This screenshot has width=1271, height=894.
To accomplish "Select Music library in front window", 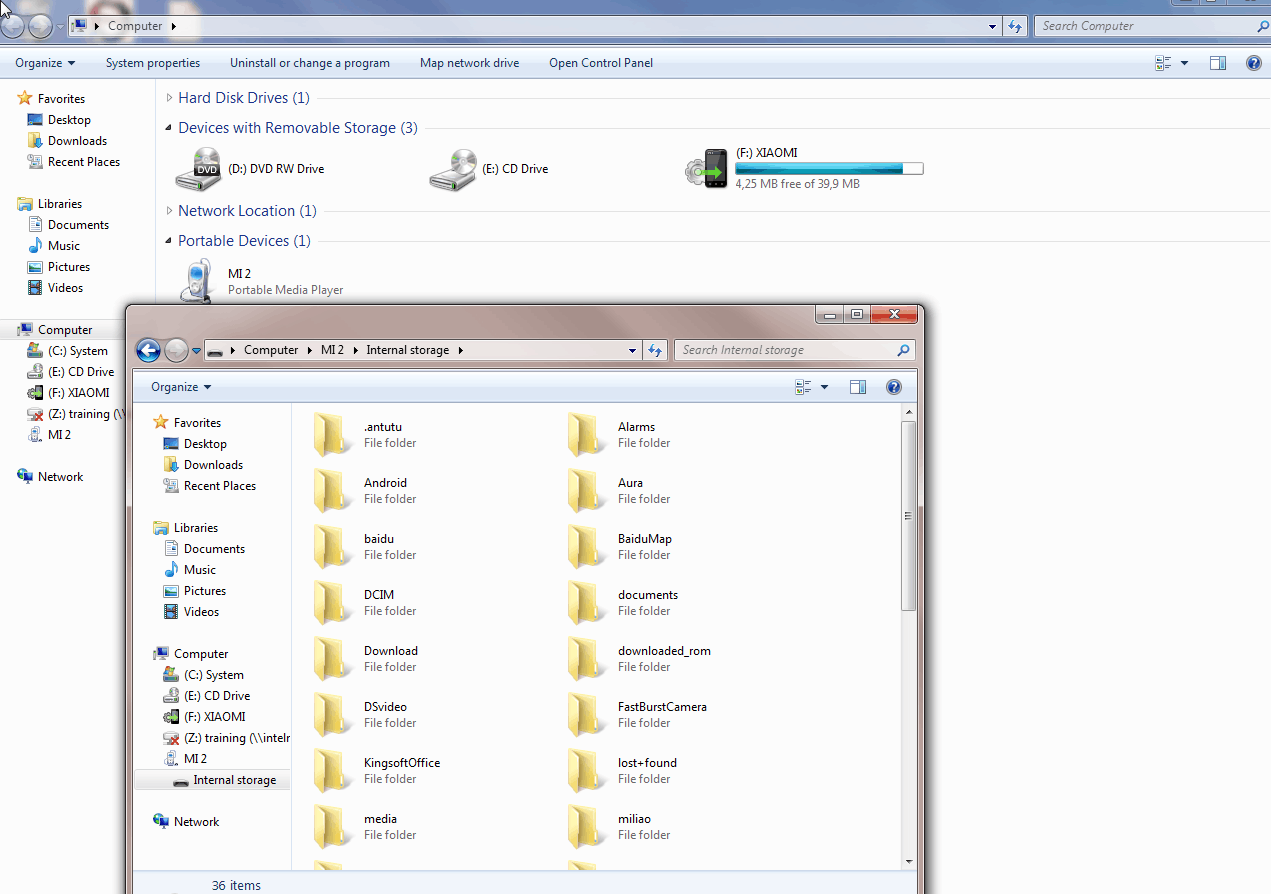I will tap(199, 570).
